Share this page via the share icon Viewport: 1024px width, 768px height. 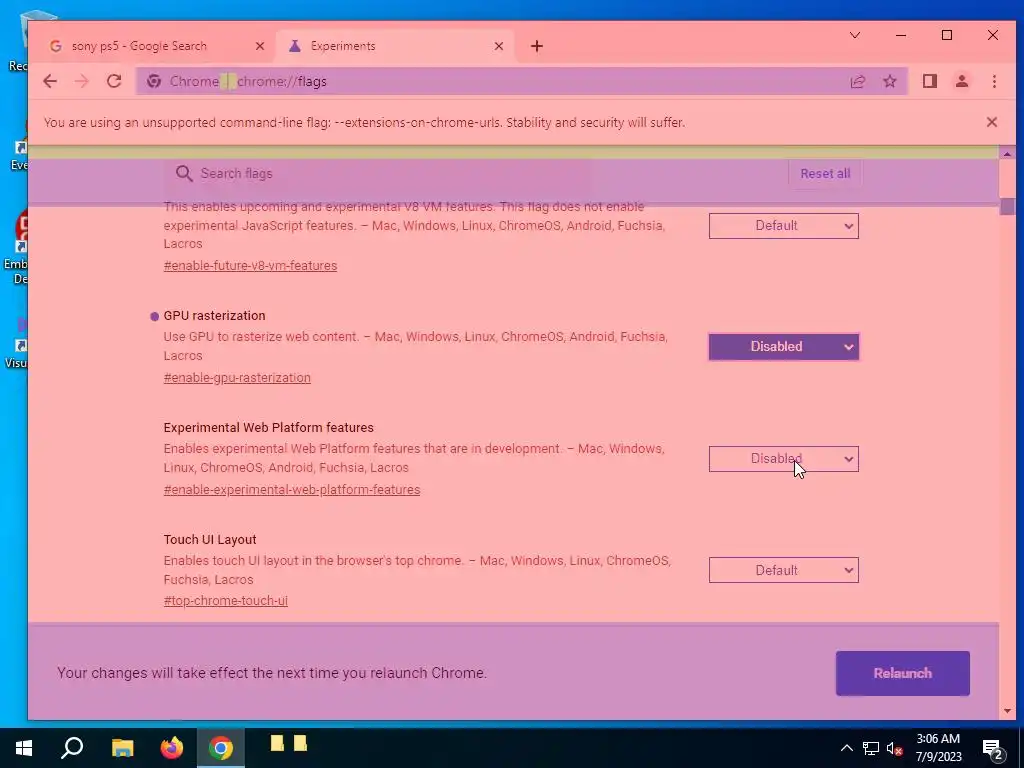pos(857,81)
